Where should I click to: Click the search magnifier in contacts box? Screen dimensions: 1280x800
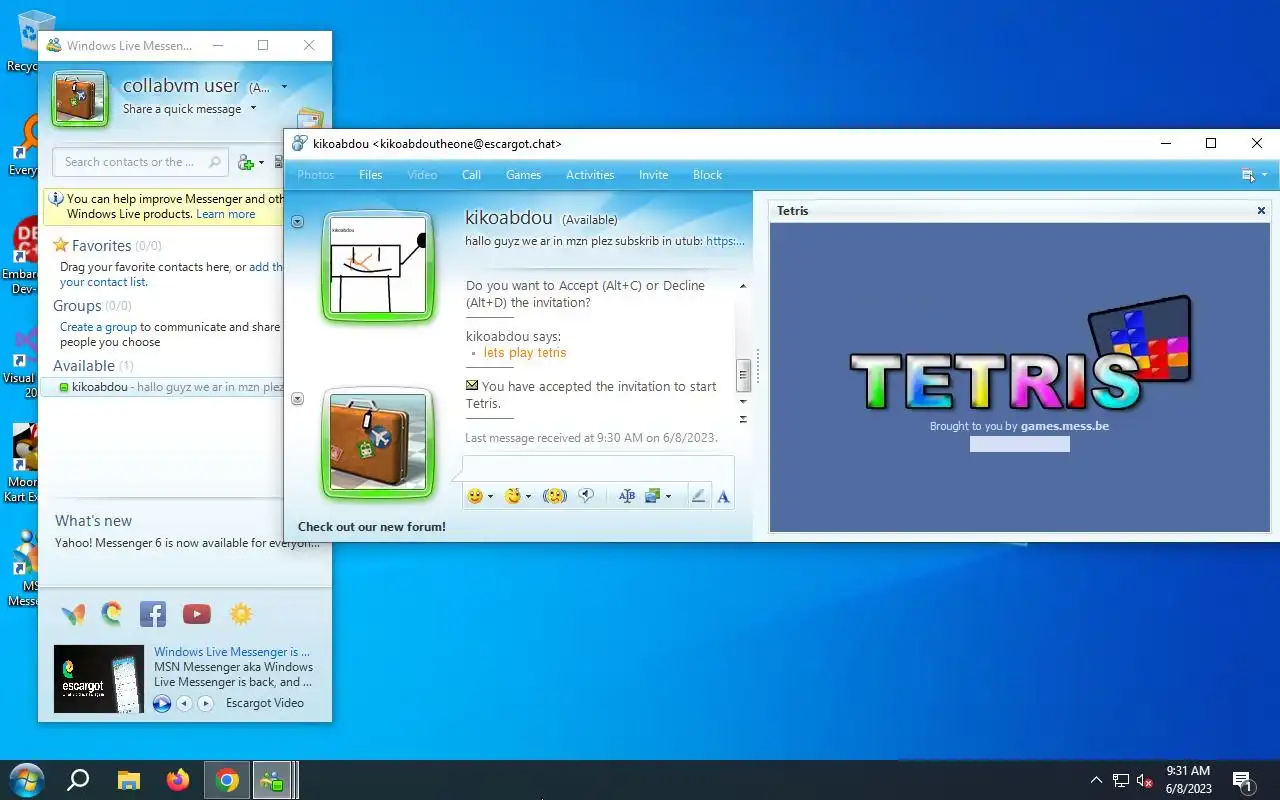pos(214,162)
